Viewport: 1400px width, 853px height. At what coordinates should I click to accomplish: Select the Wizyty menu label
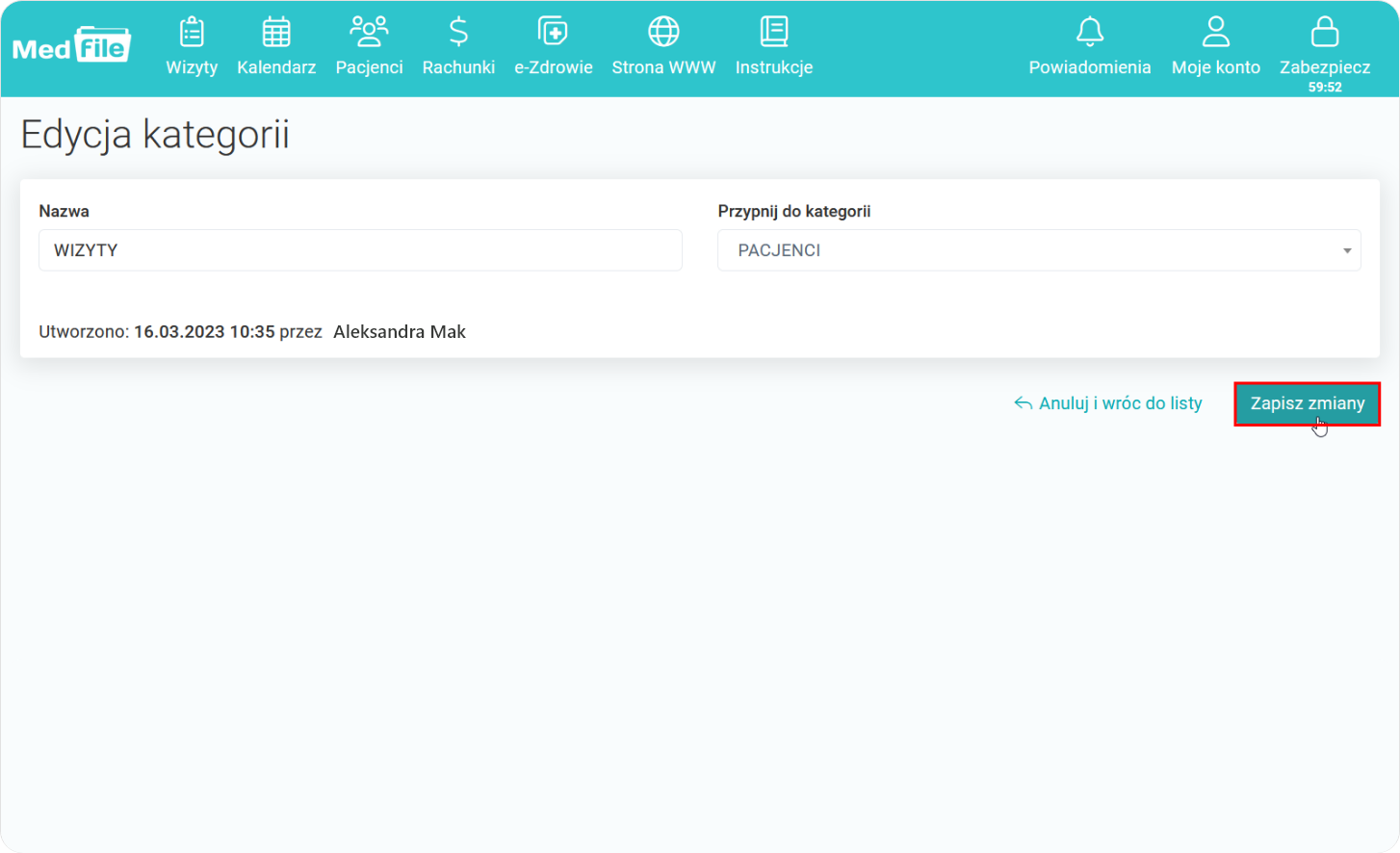click(x=192, y=67)
